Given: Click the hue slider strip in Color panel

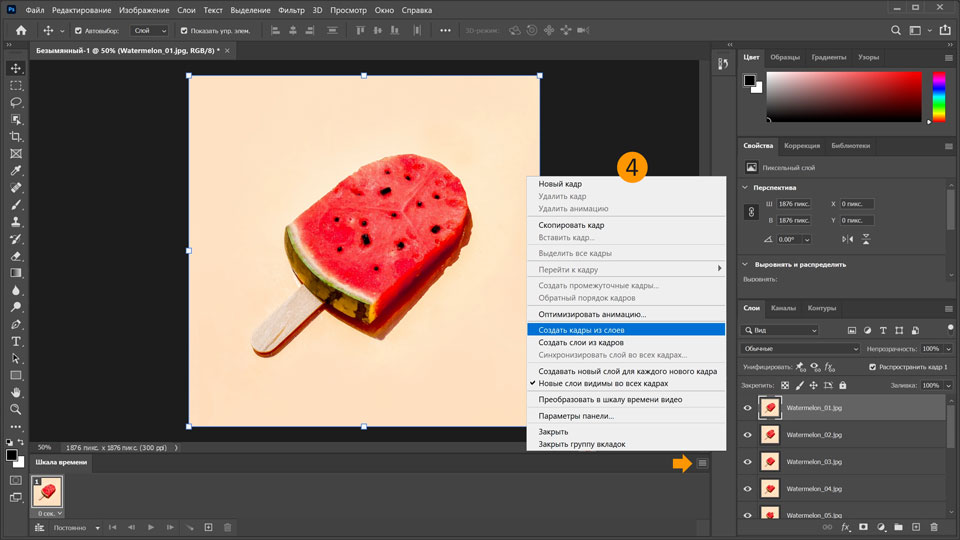Looking at the screenshot, I should (x=939, y=97).
